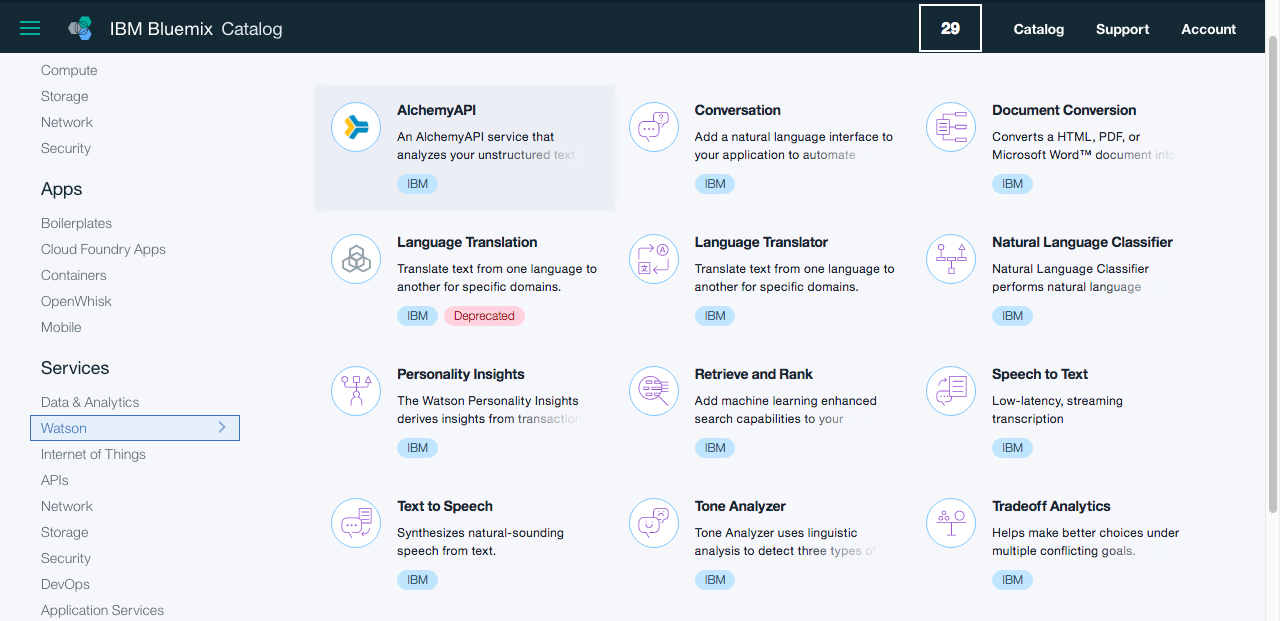
Task: Open the Conversation chat bubble icon
Action: coord(654,127)
